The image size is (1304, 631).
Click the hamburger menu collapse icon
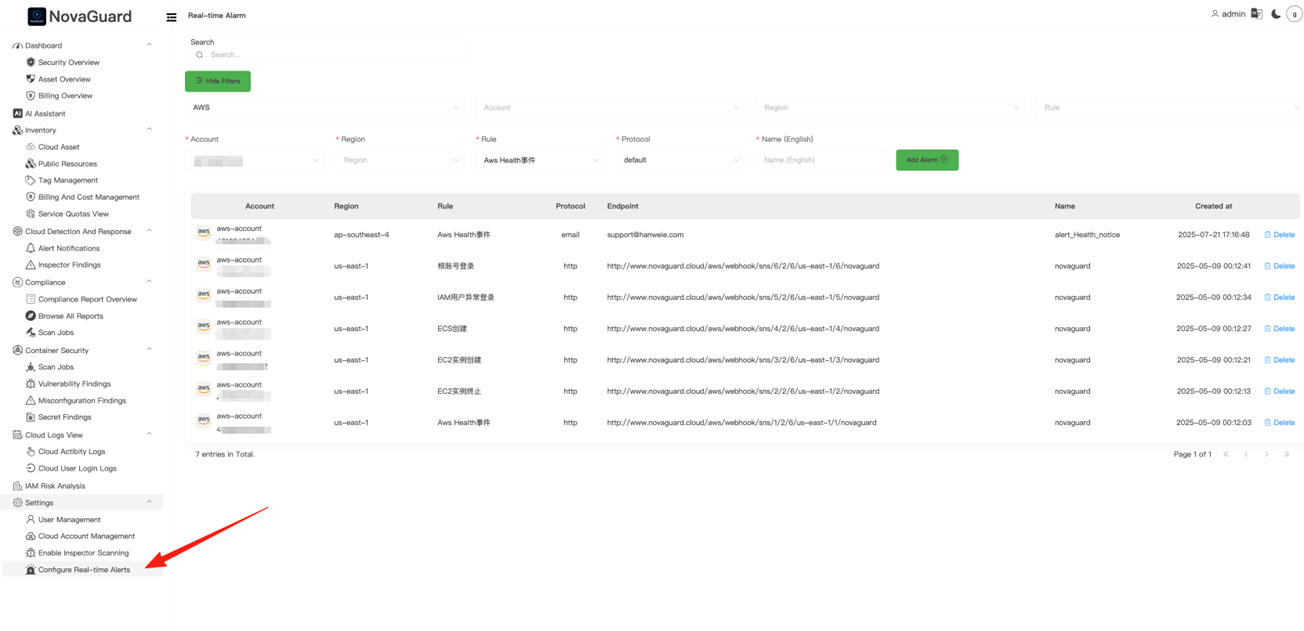point(171,17)
